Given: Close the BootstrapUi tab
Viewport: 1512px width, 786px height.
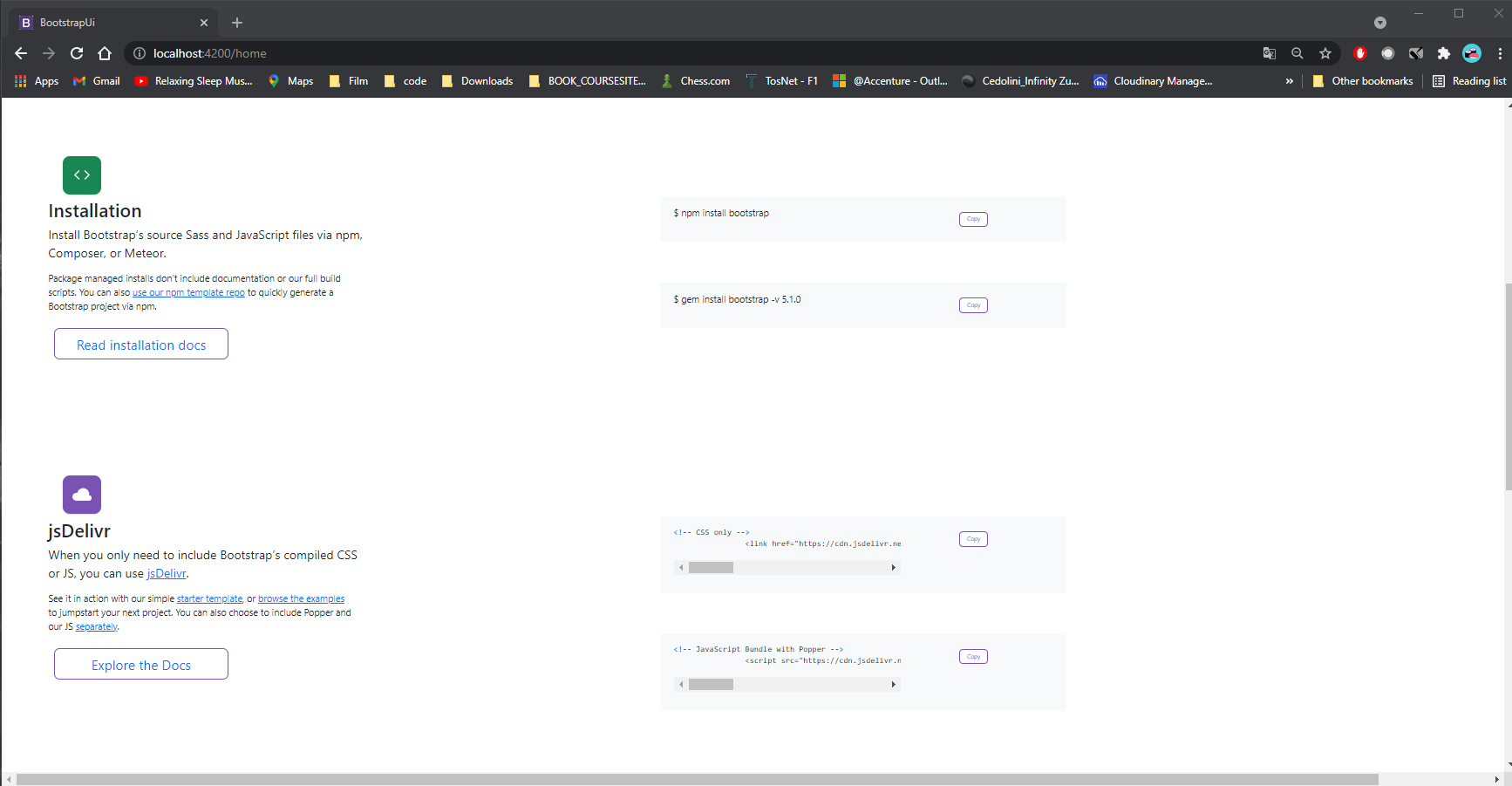Looking at the screenshot, I should pos(204,23).
